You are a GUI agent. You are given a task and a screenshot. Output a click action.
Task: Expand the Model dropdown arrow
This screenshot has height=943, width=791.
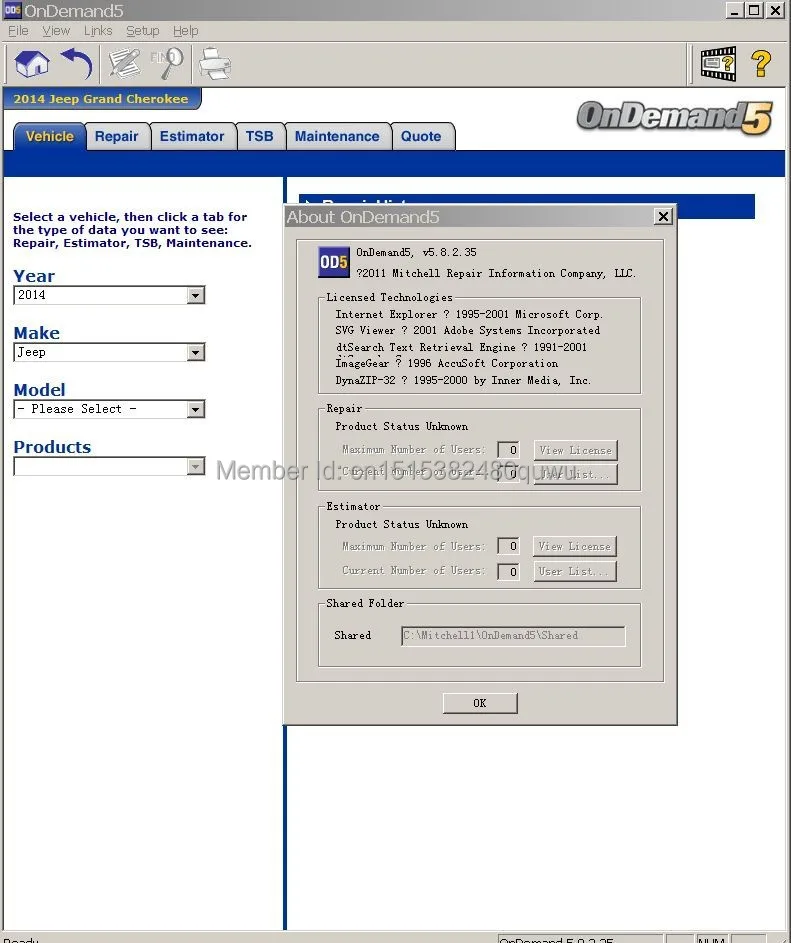click(195, 410)
